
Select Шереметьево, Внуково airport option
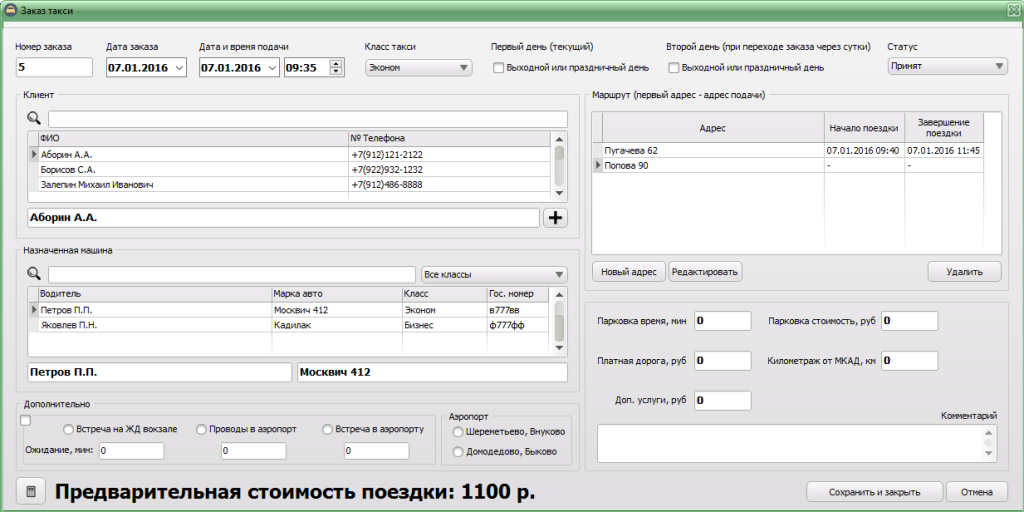(x=458, y=432)
